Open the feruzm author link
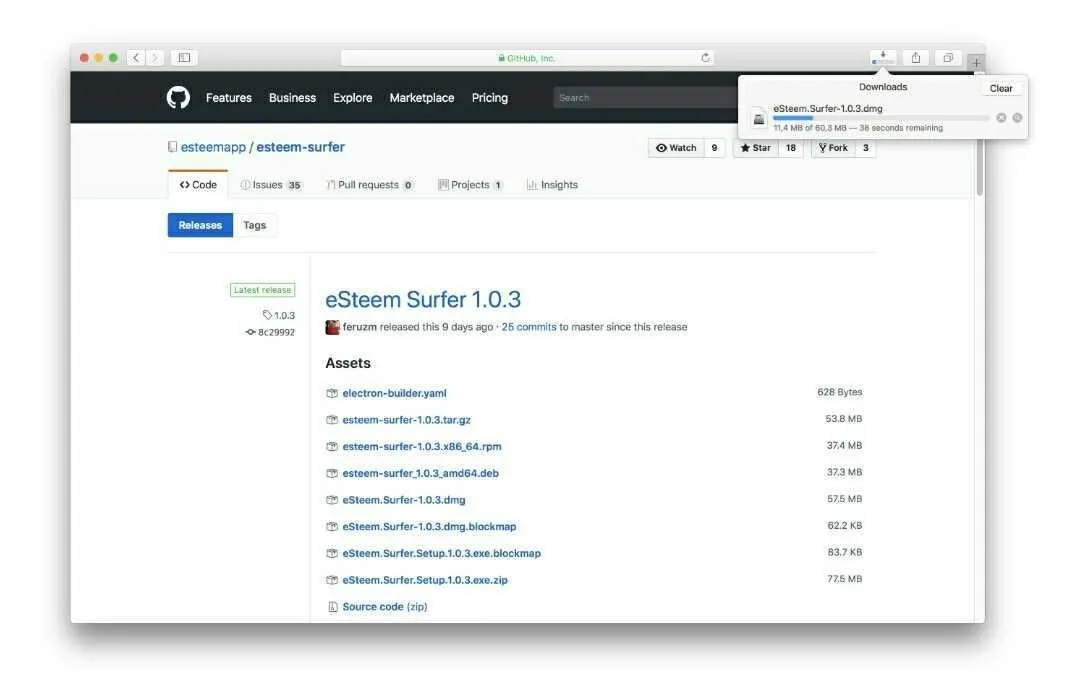The image size is (1079, 678). [x=359, y=327]
